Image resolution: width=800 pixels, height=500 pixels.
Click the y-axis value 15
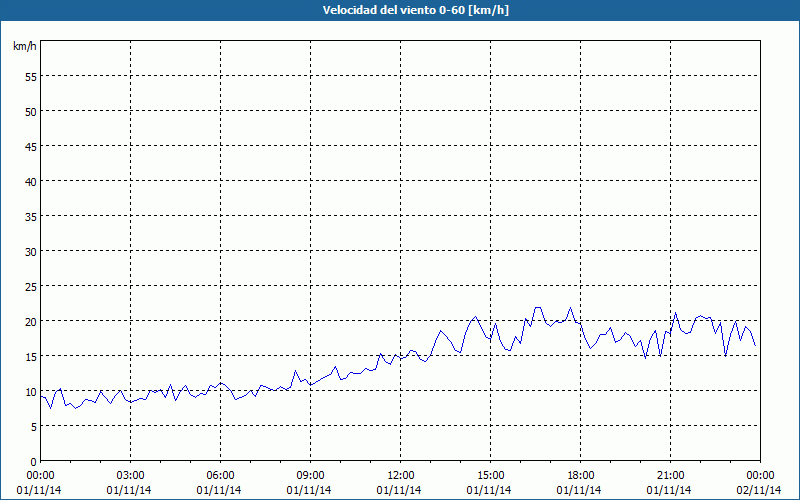pyautogui.click(x=31, y=356)
